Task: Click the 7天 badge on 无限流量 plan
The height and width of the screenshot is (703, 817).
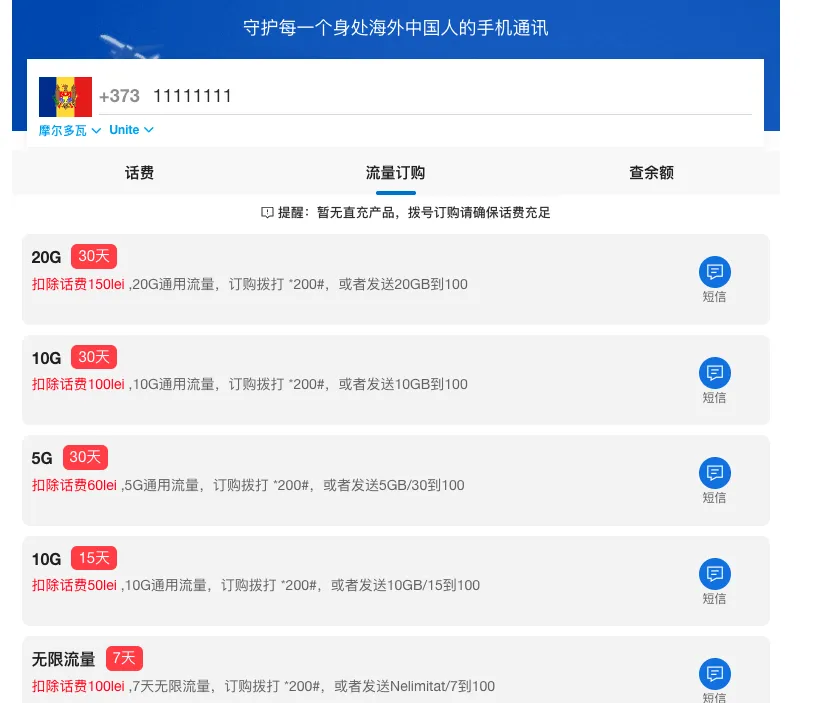Action: pyautogui.click(x=124, y=658)
